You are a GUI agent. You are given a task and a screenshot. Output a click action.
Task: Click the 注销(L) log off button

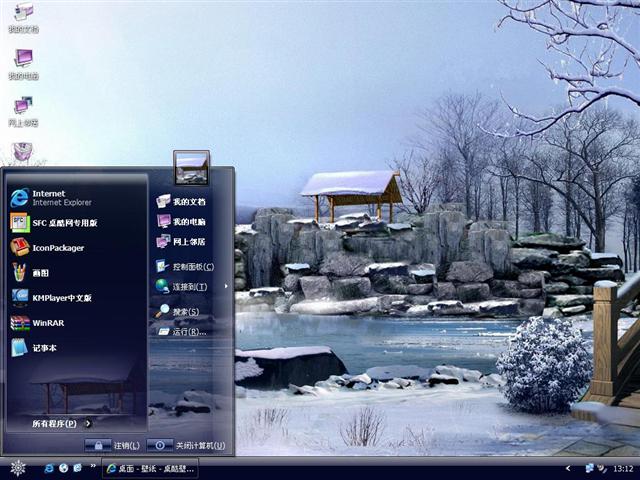113,445
